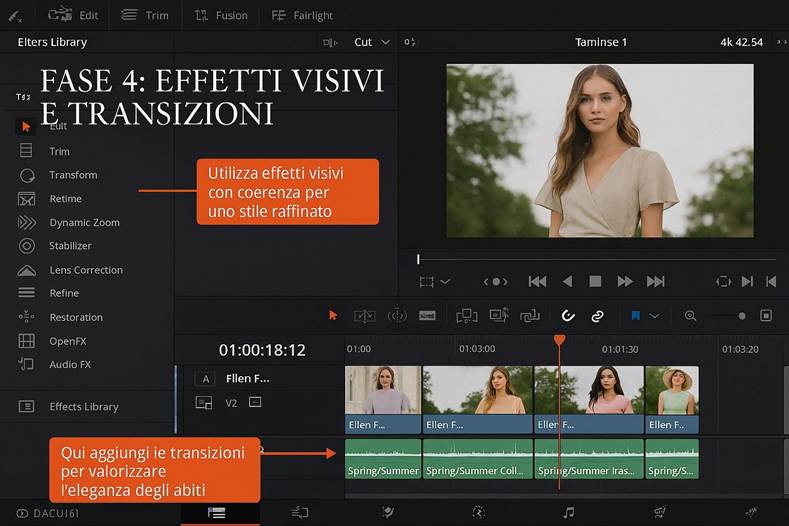The width and height of the screenshot is (789, 526).
Task: Click the viewer scrubber bar
Action: (x=596, y=259)
